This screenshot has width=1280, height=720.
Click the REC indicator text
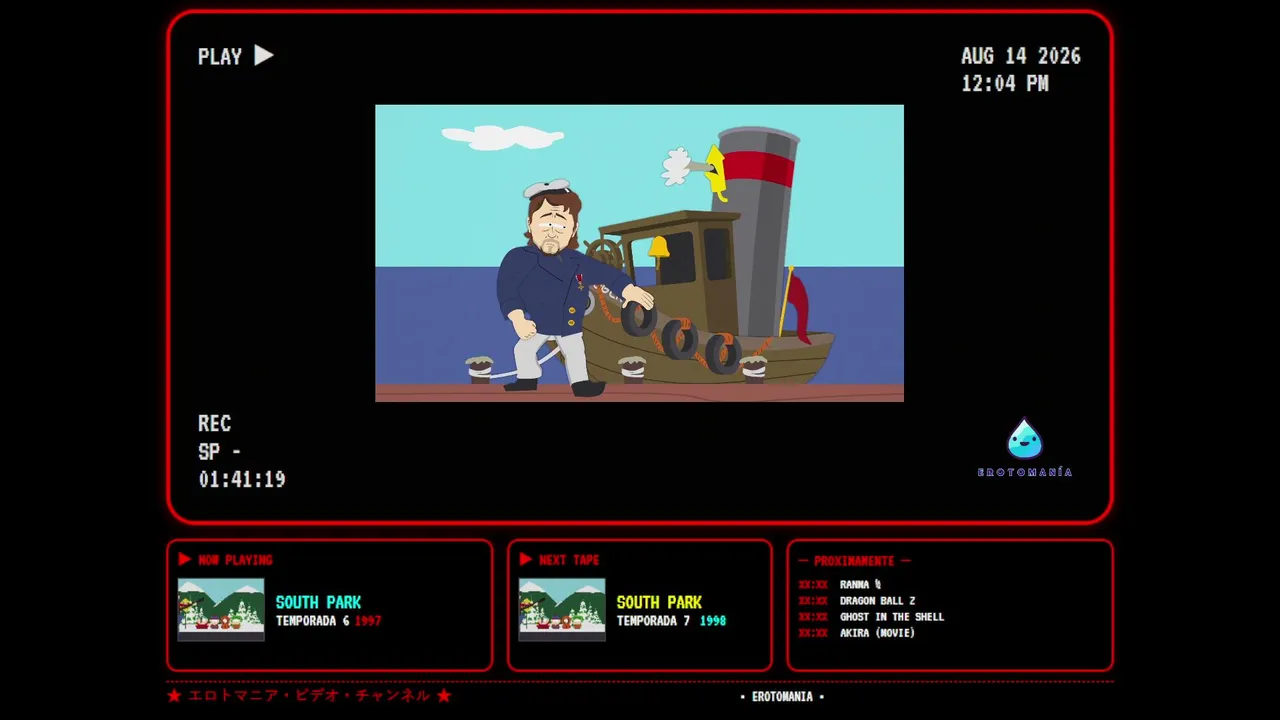click(214, 423)
